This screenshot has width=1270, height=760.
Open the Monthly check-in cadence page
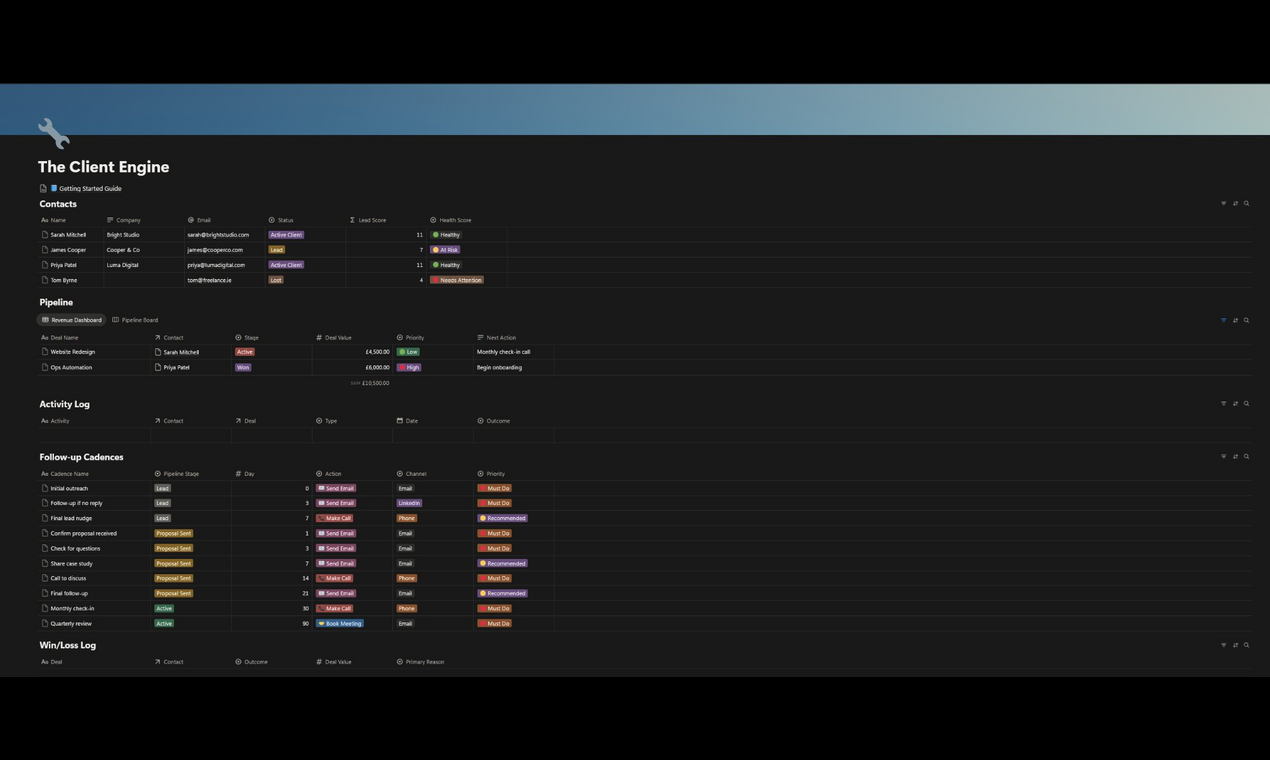click(x=72, y=608)
